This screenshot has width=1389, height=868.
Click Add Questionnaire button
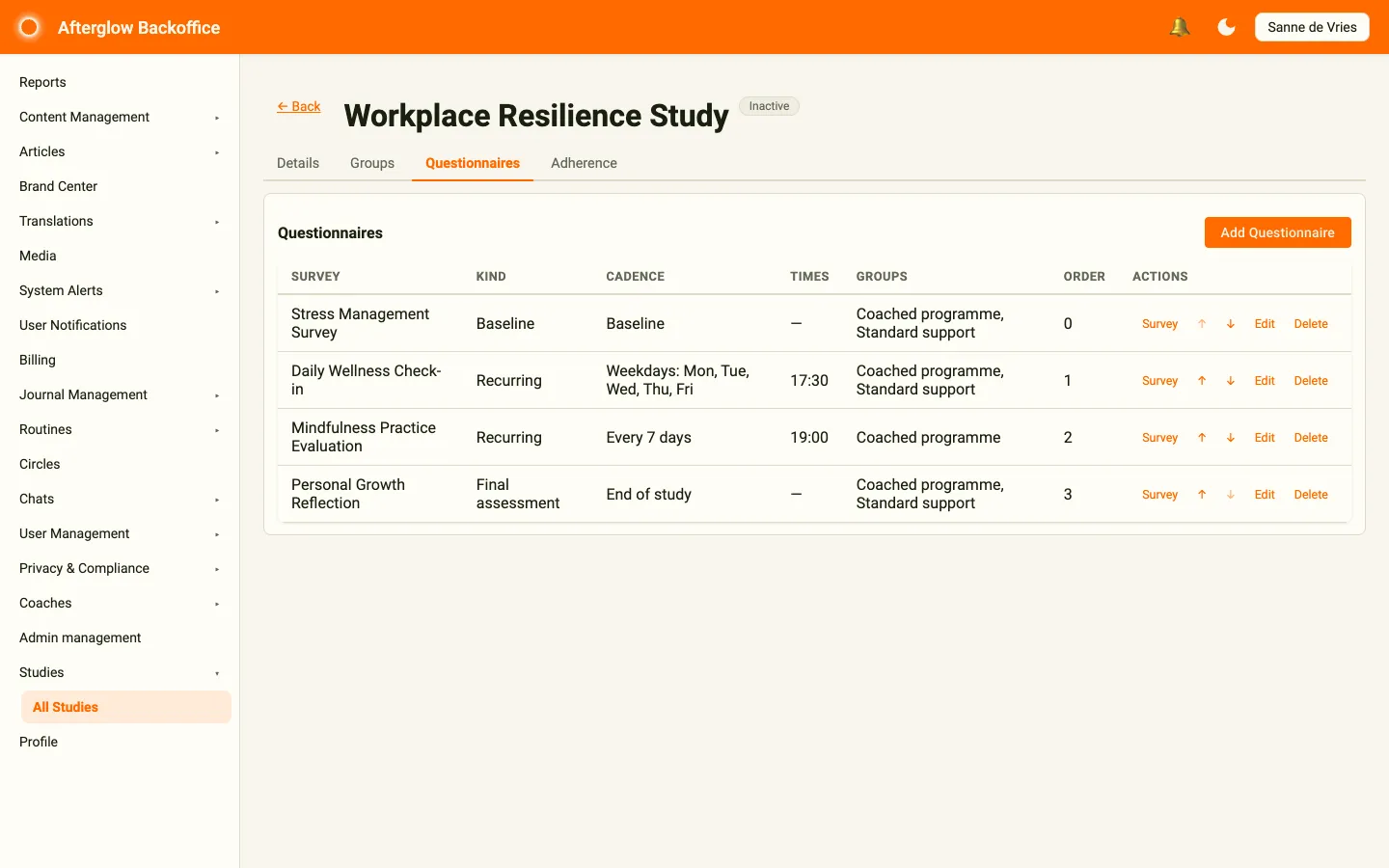pyautogui.click(x=1277, y=232)
